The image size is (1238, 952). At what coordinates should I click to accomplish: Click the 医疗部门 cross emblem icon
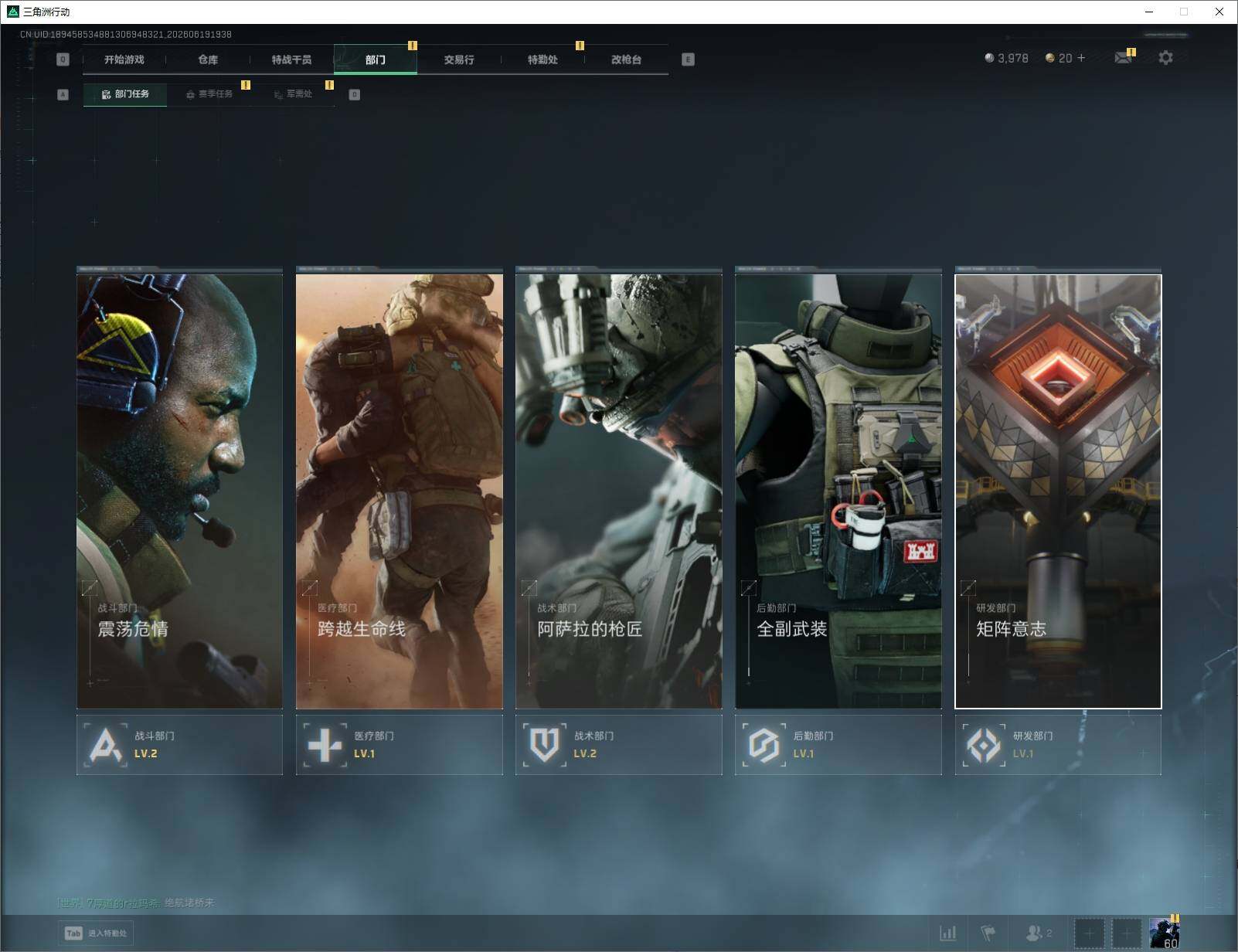(325, 745)
